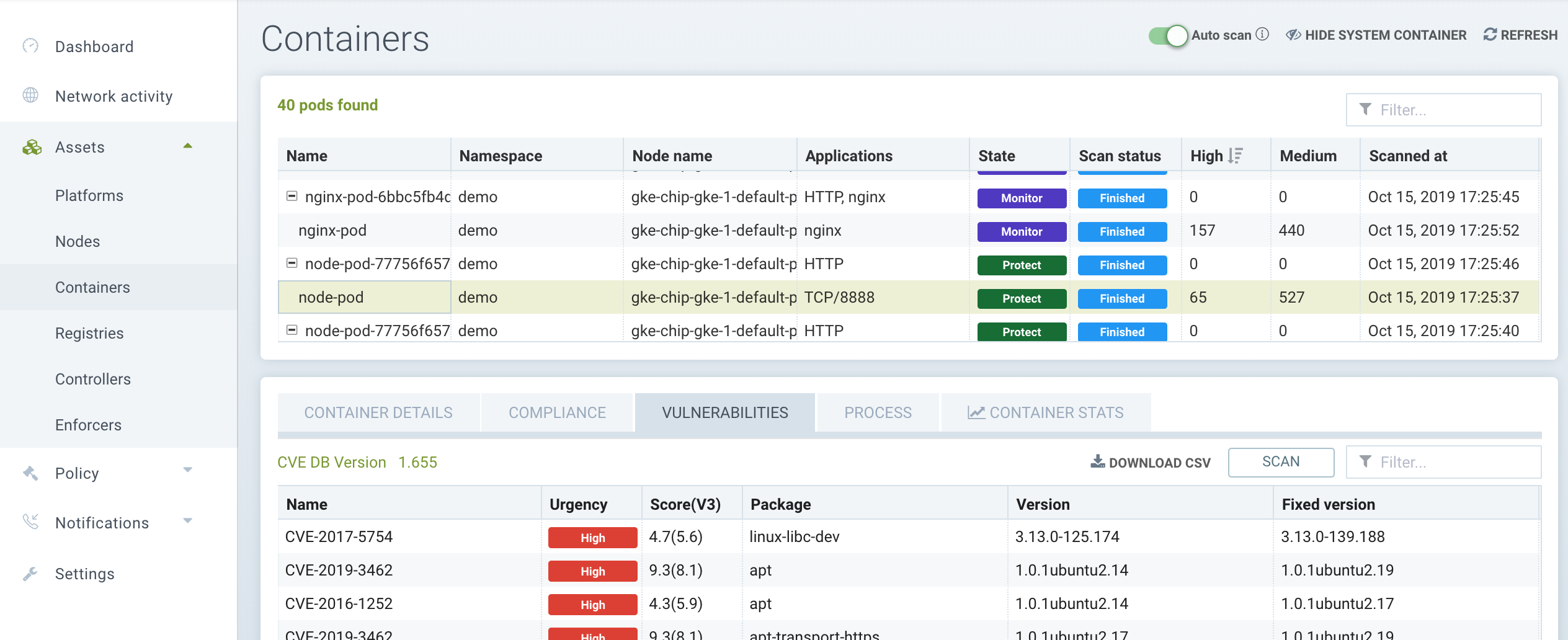Toggle the Auto scan switch
This screenshot has height=640, width=1568.
tap(1168, 35)
